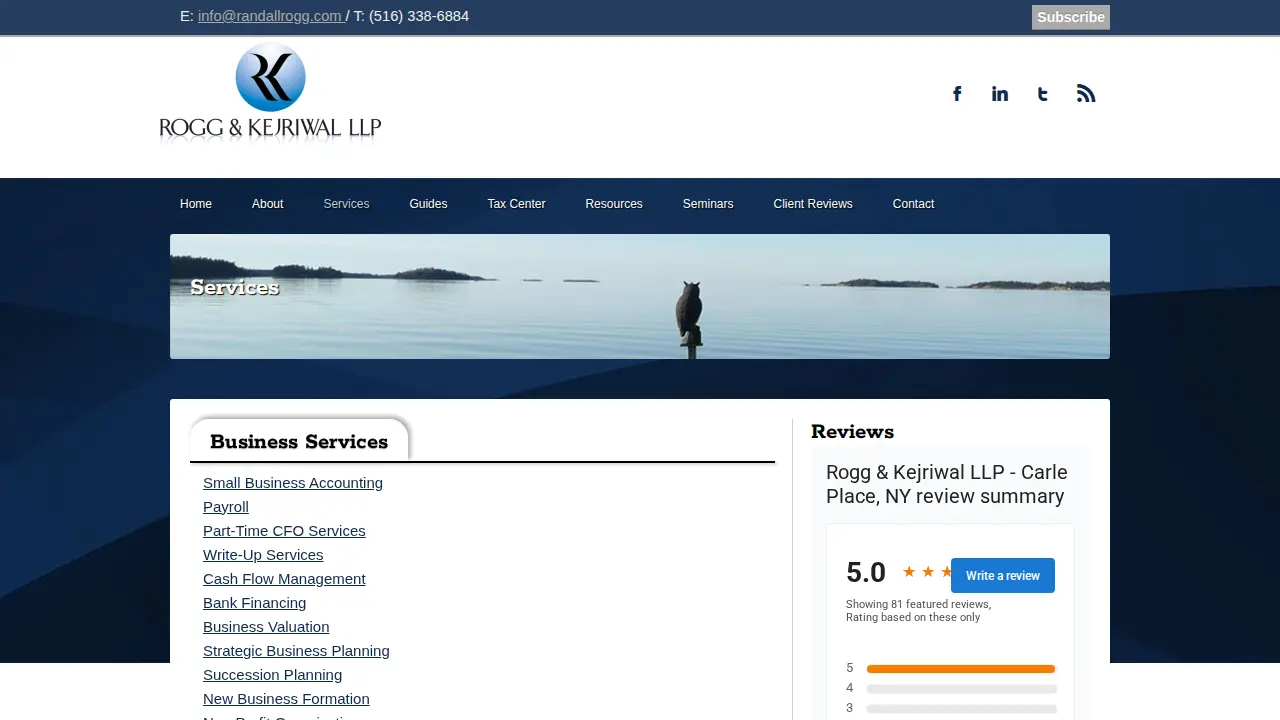Click the Rogg & Kejriwal LLP logo

270,94
